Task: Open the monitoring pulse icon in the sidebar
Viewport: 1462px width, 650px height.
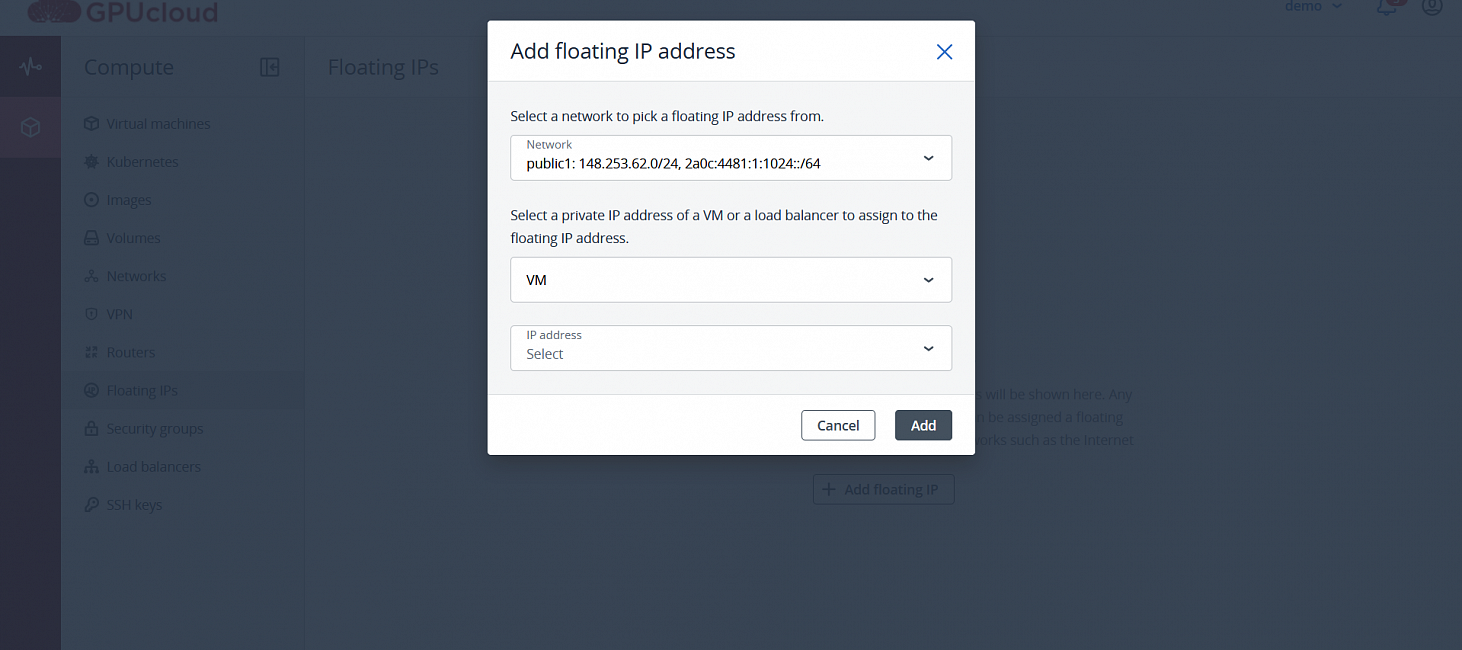Action: [30, 67]
